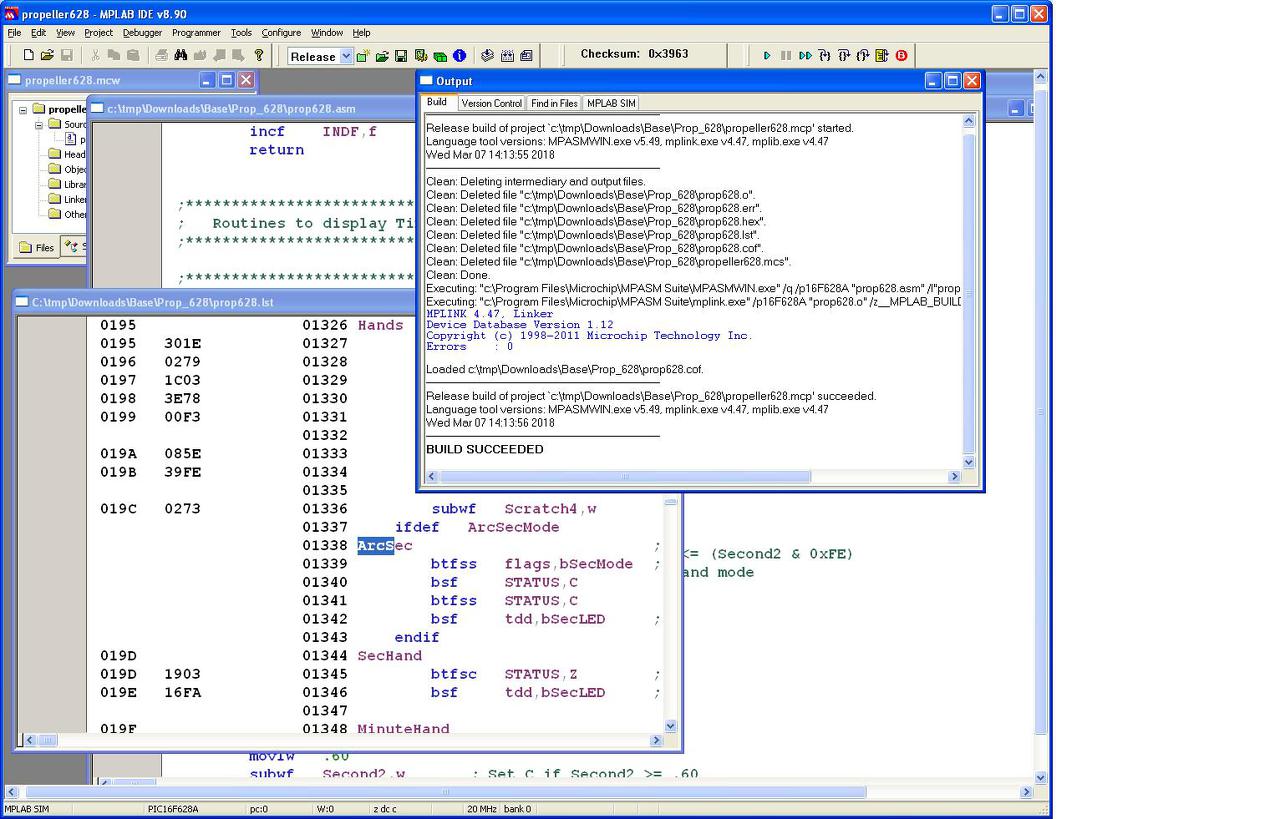Select the Build tab in Output window

point(437,102)
